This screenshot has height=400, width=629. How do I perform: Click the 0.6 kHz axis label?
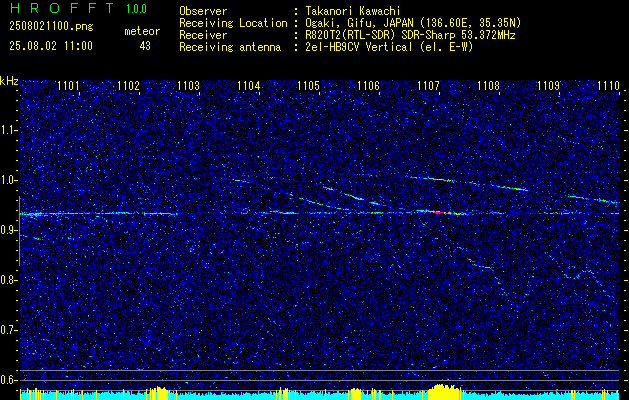click(x=7, y=380)
